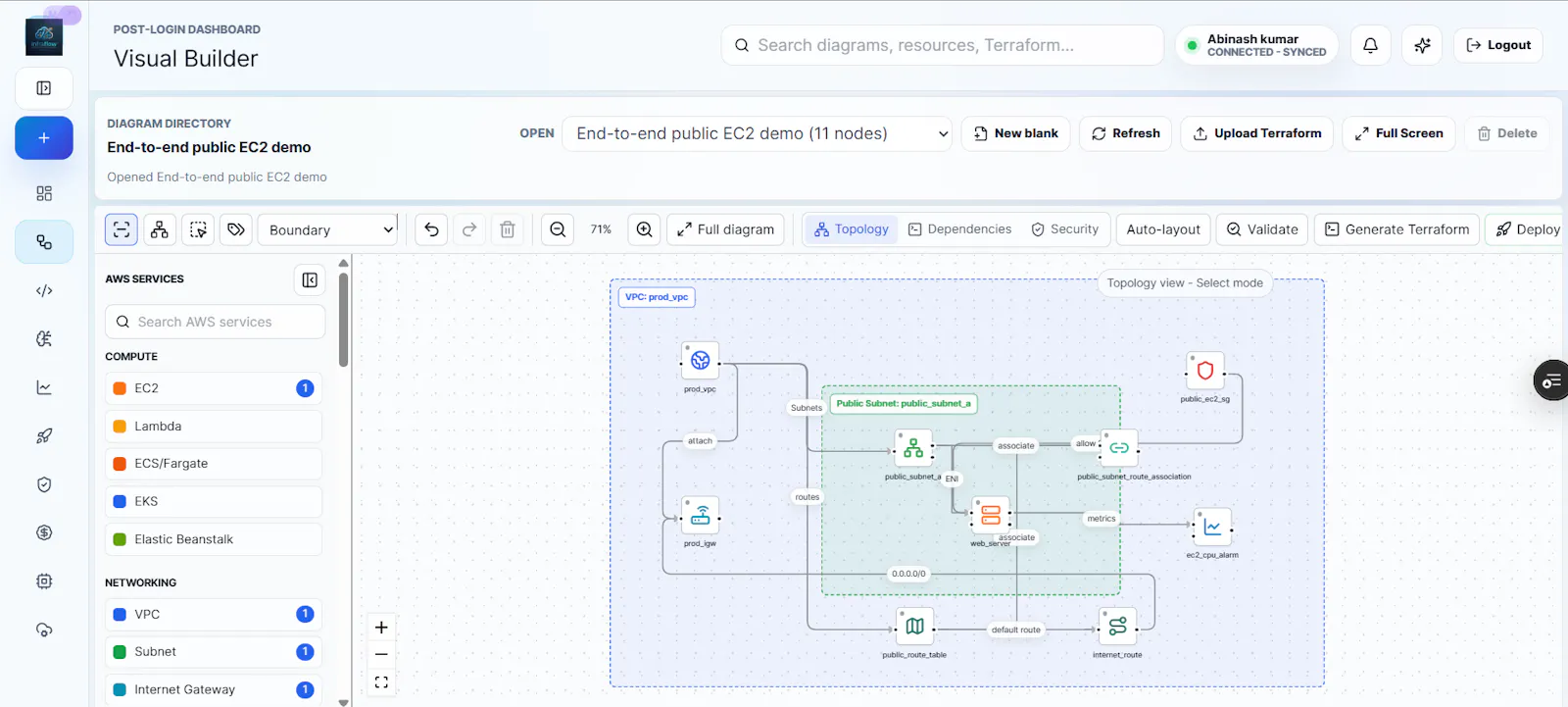Switch to Topology view

click(x=852, y=229)
